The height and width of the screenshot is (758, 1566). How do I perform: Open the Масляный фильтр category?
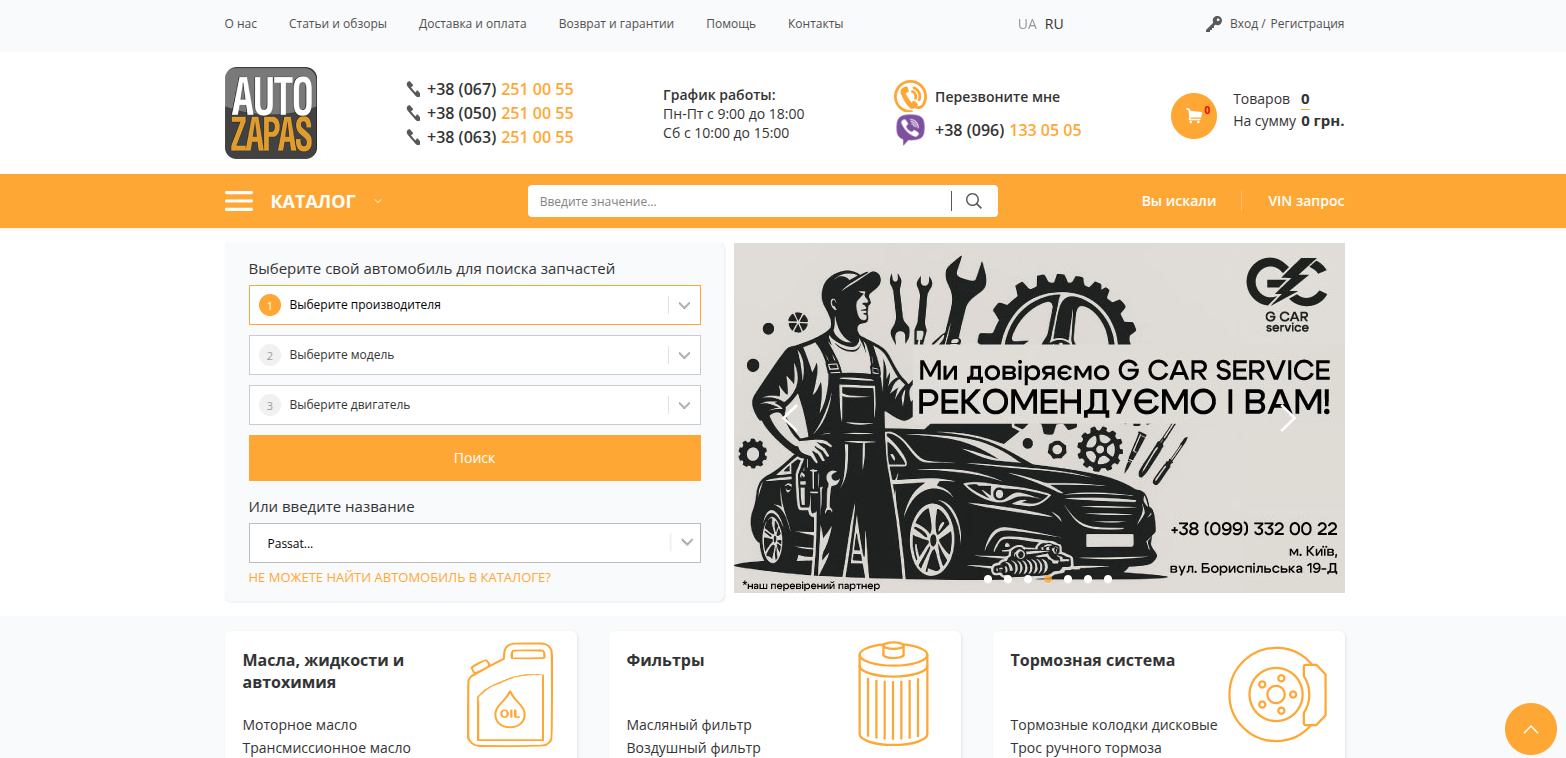[x=689, y=725]
